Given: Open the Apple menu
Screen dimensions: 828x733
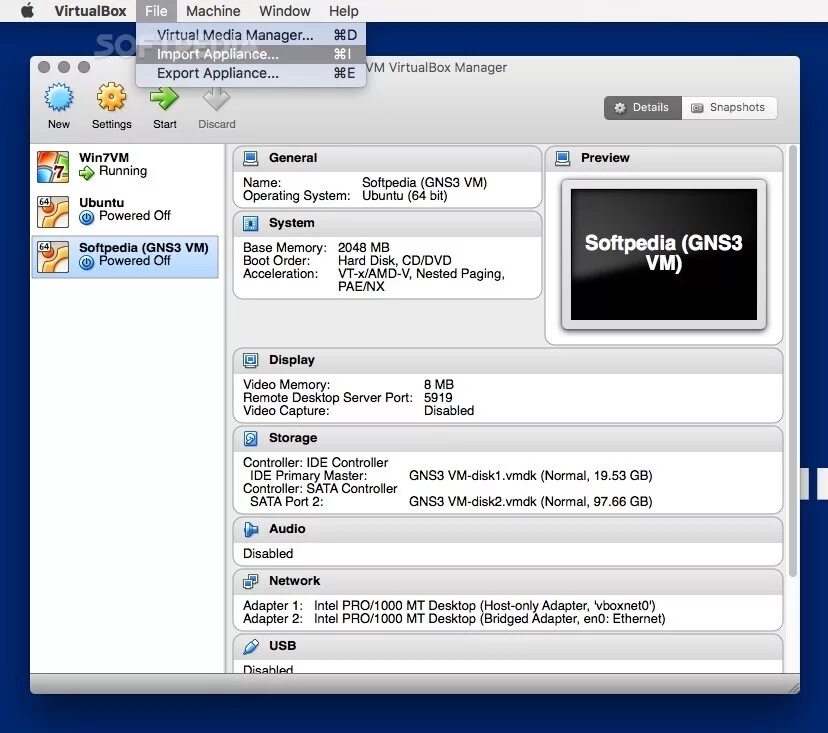Looking at the screenshot, I should click(27, 11).
